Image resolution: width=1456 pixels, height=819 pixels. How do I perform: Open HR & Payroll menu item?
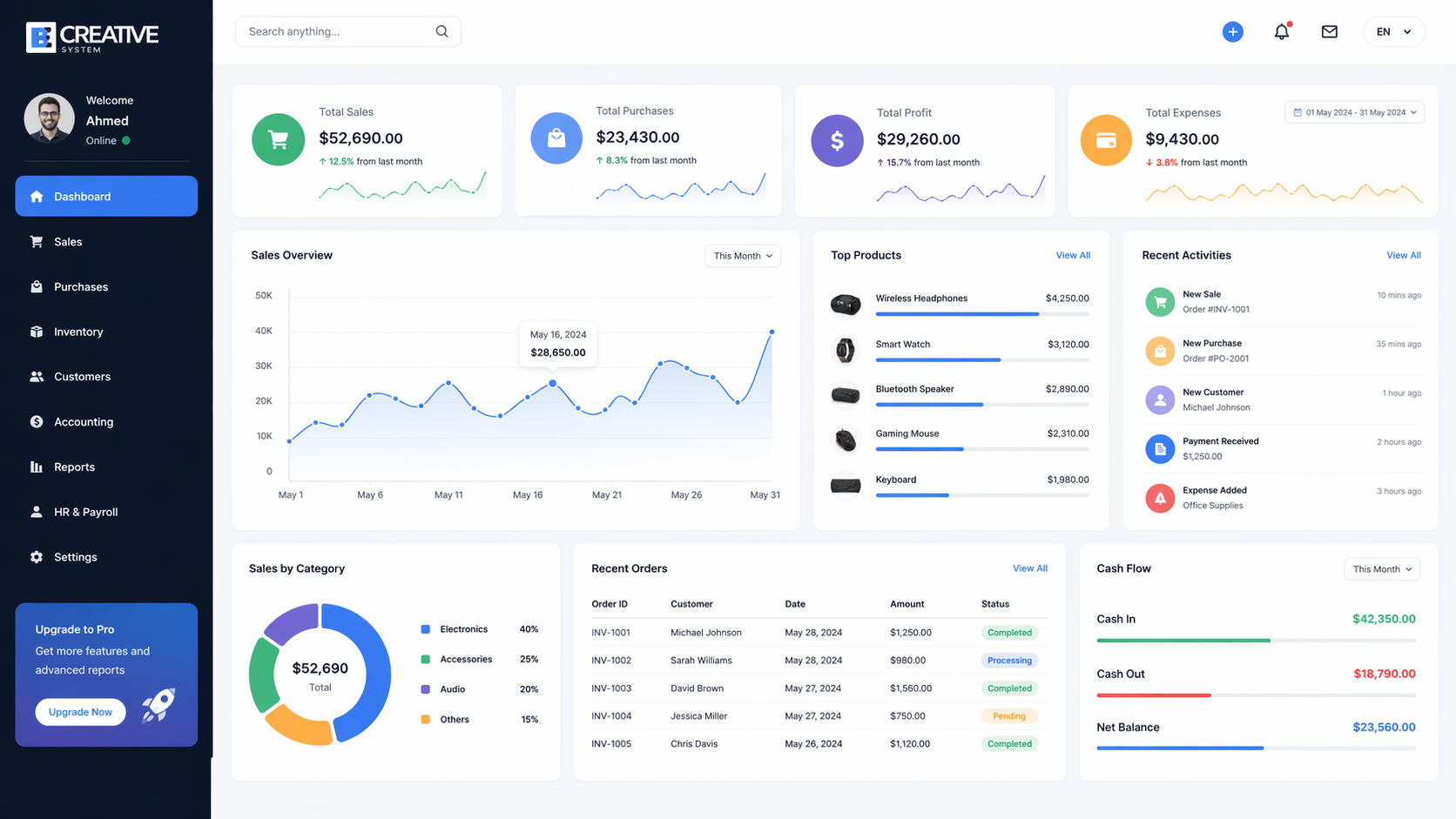coord(85,512)
